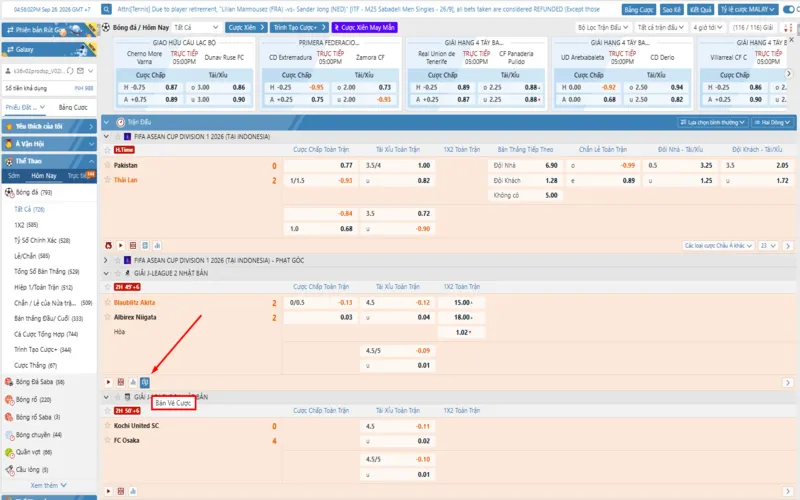800x500 pixels.
Task: Open Lựa chọn bình thường sort dropdown
Action: 713,122
